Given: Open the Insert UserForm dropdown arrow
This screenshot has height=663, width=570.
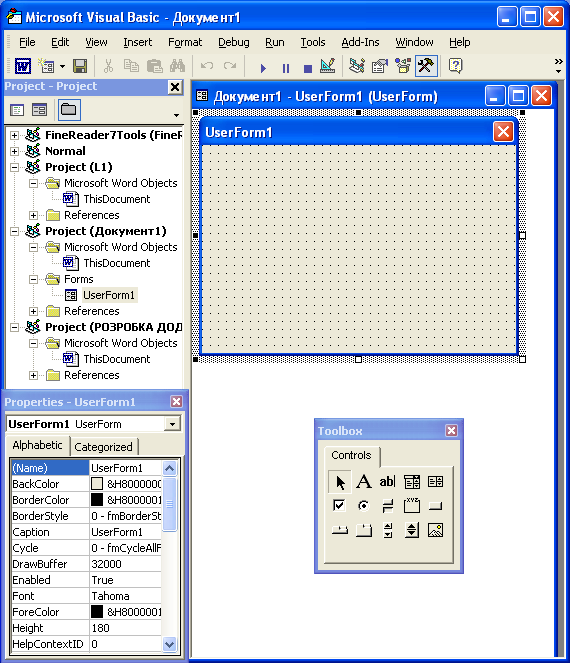Looking at the screenshot, I should [63, 66].
